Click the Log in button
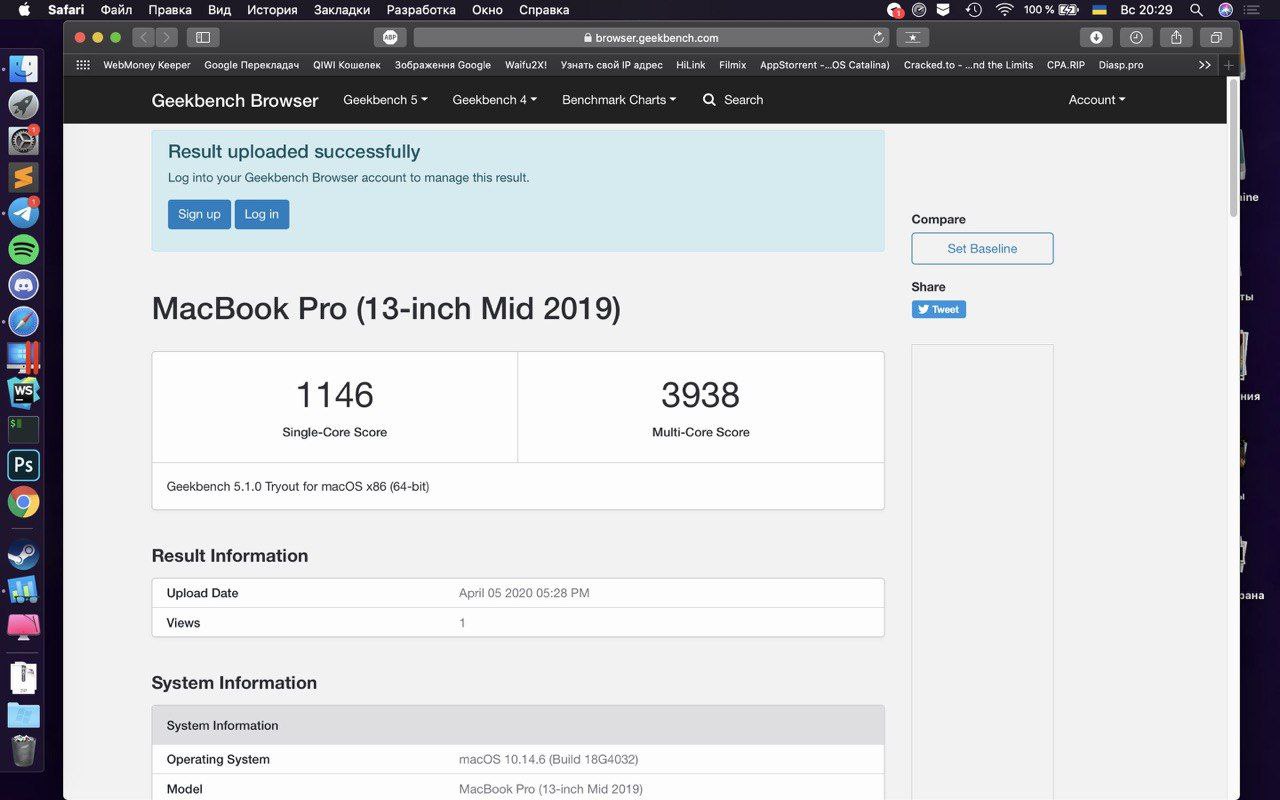This screenshot has width=1280, height=800. [262, 214]
